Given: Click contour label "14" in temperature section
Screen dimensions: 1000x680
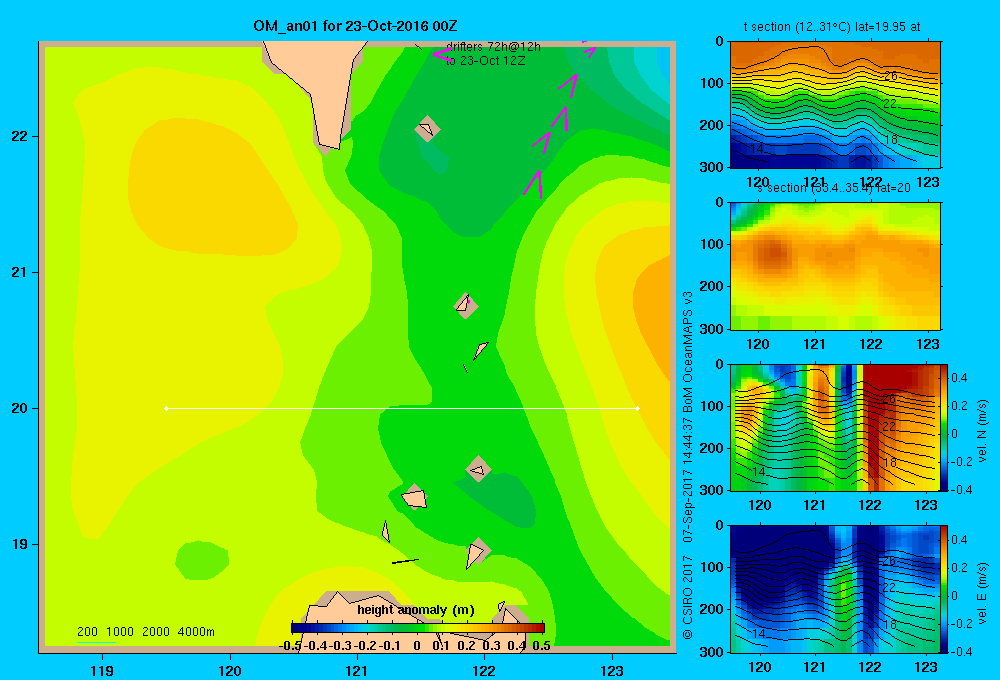Looking at the screenshot, I should [x=756, y=149].
